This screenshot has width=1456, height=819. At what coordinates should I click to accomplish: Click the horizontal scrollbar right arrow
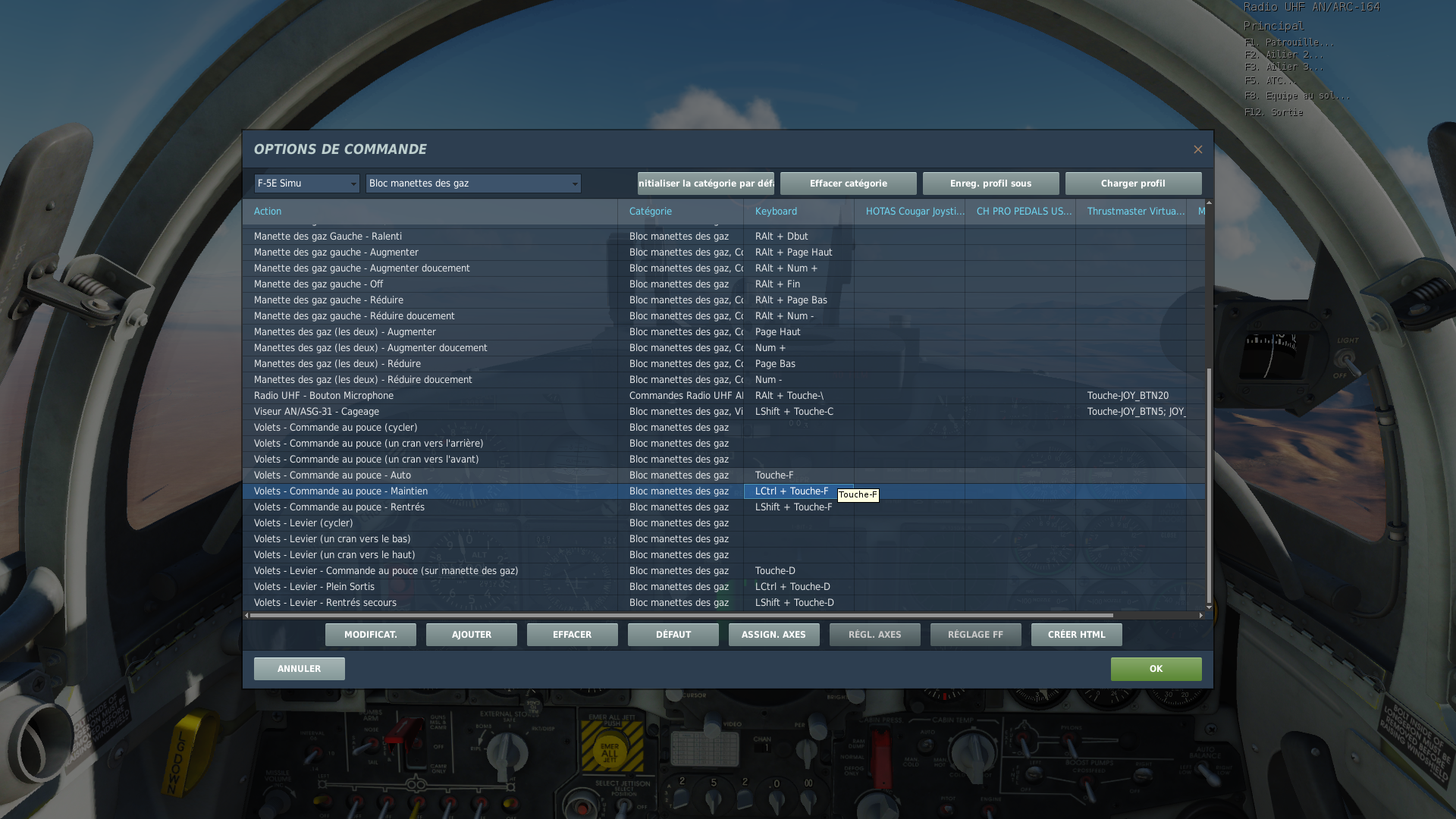pyautogui.click(x=1201, y=616)
